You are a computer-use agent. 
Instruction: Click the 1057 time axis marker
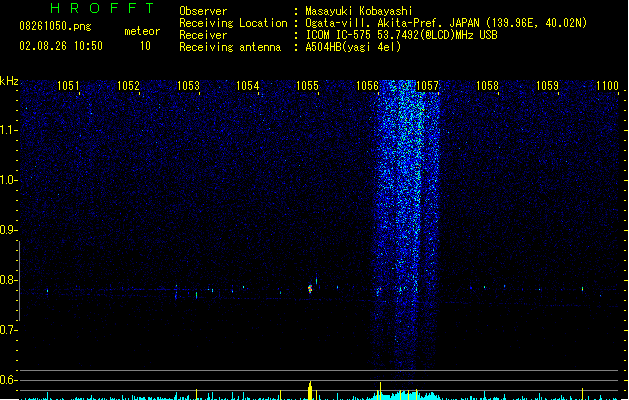pos(428,86)
